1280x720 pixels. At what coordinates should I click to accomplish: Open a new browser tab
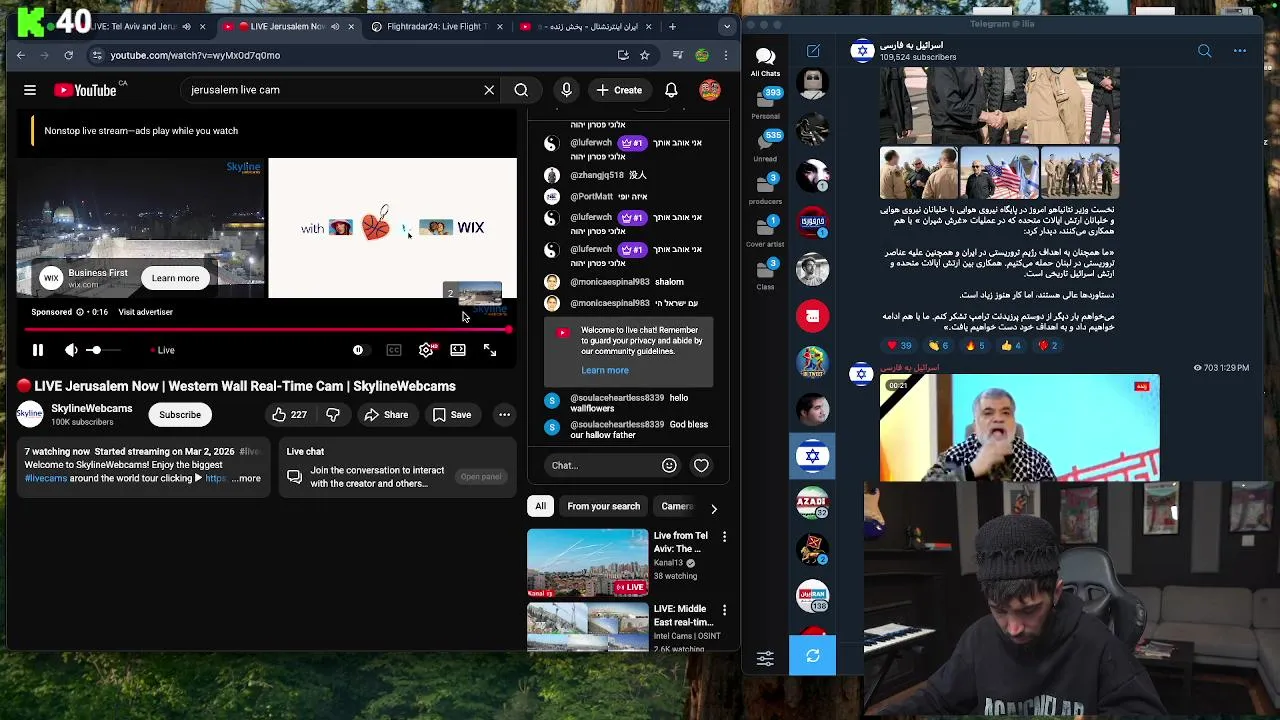tap(672, 26)
